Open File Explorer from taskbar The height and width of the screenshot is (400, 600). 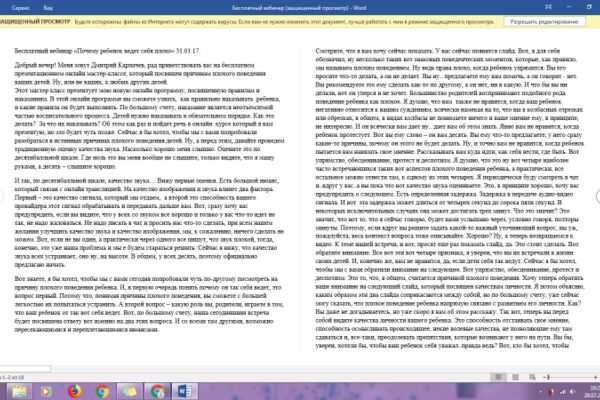click(x=19, y=391)
